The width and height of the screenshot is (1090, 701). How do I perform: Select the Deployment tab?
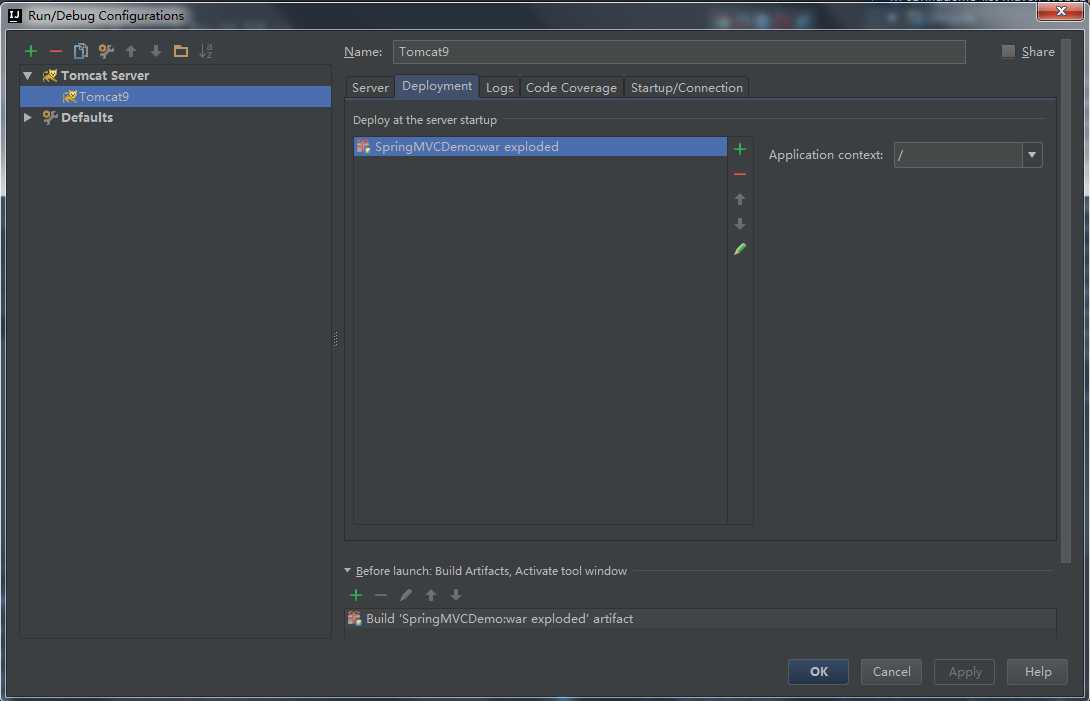tap(437, 86)
